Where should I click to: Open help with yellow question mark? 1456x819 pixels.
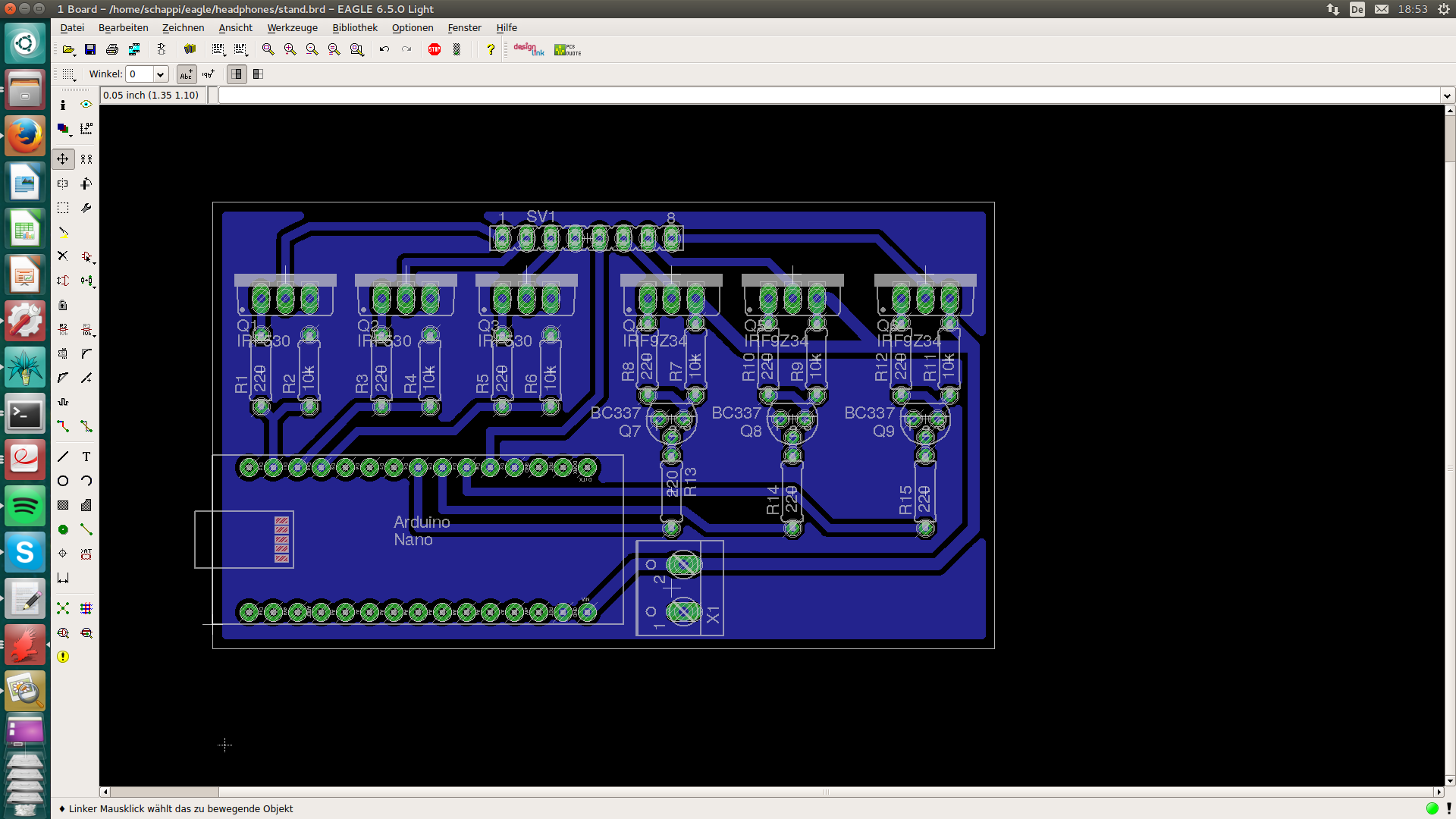pos(491,50)
